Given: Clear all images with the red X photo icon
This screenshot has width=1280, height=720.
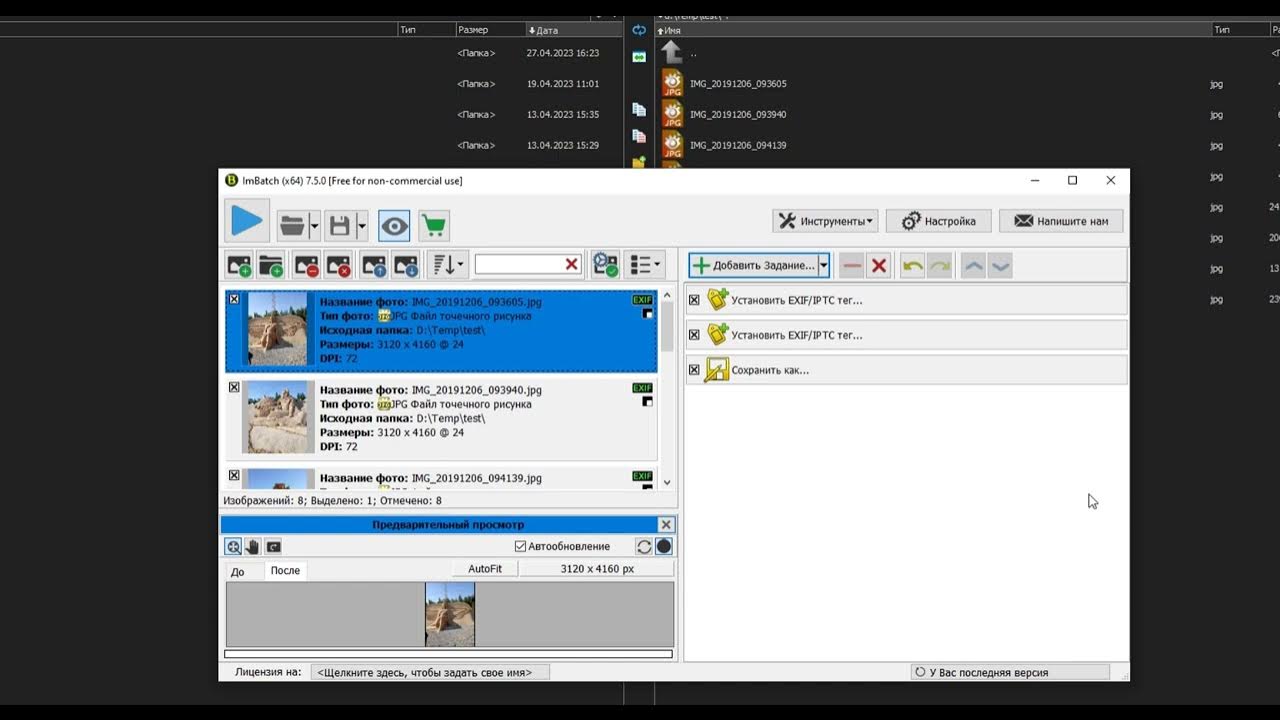Looking at the screenshot, I should coord(338,265).
